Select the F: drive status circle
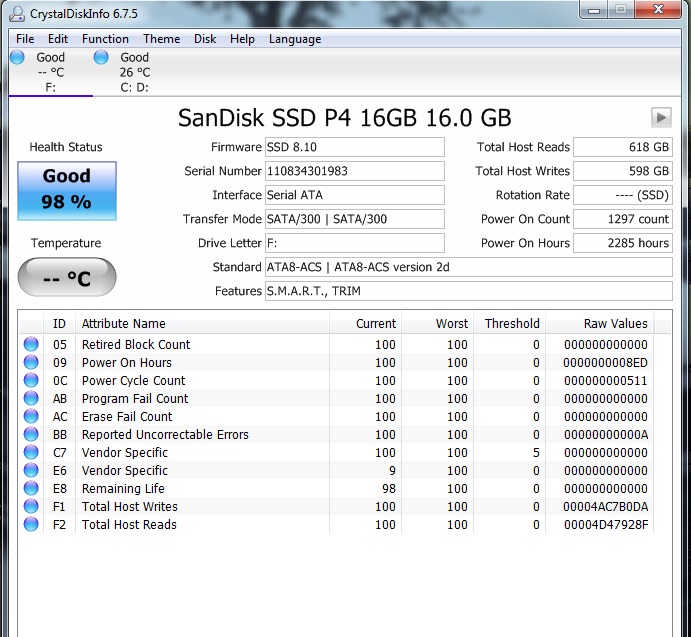This screenshot has height=637, width=691. [18, 57]
